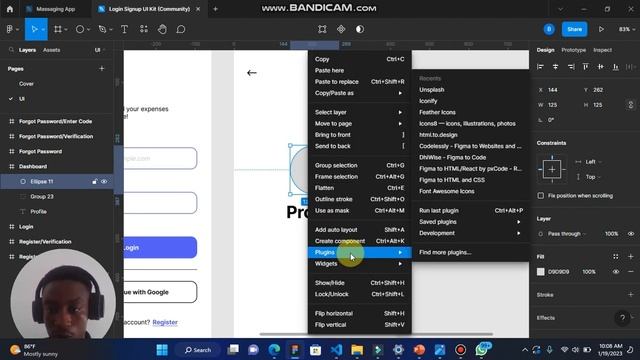The image size is (640, 360).
Task: Click the Present play icon
Action: [601, 29]
